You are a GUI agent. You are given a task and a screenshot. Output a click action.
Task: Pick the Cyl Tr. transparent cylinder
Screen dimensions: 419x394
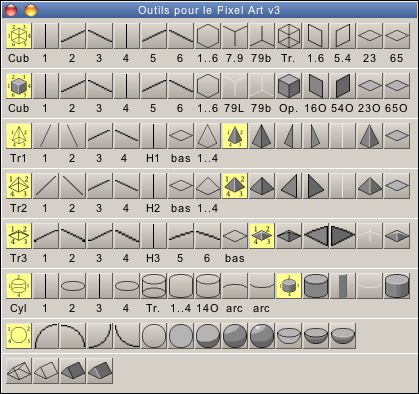click(x=154, y=286)
